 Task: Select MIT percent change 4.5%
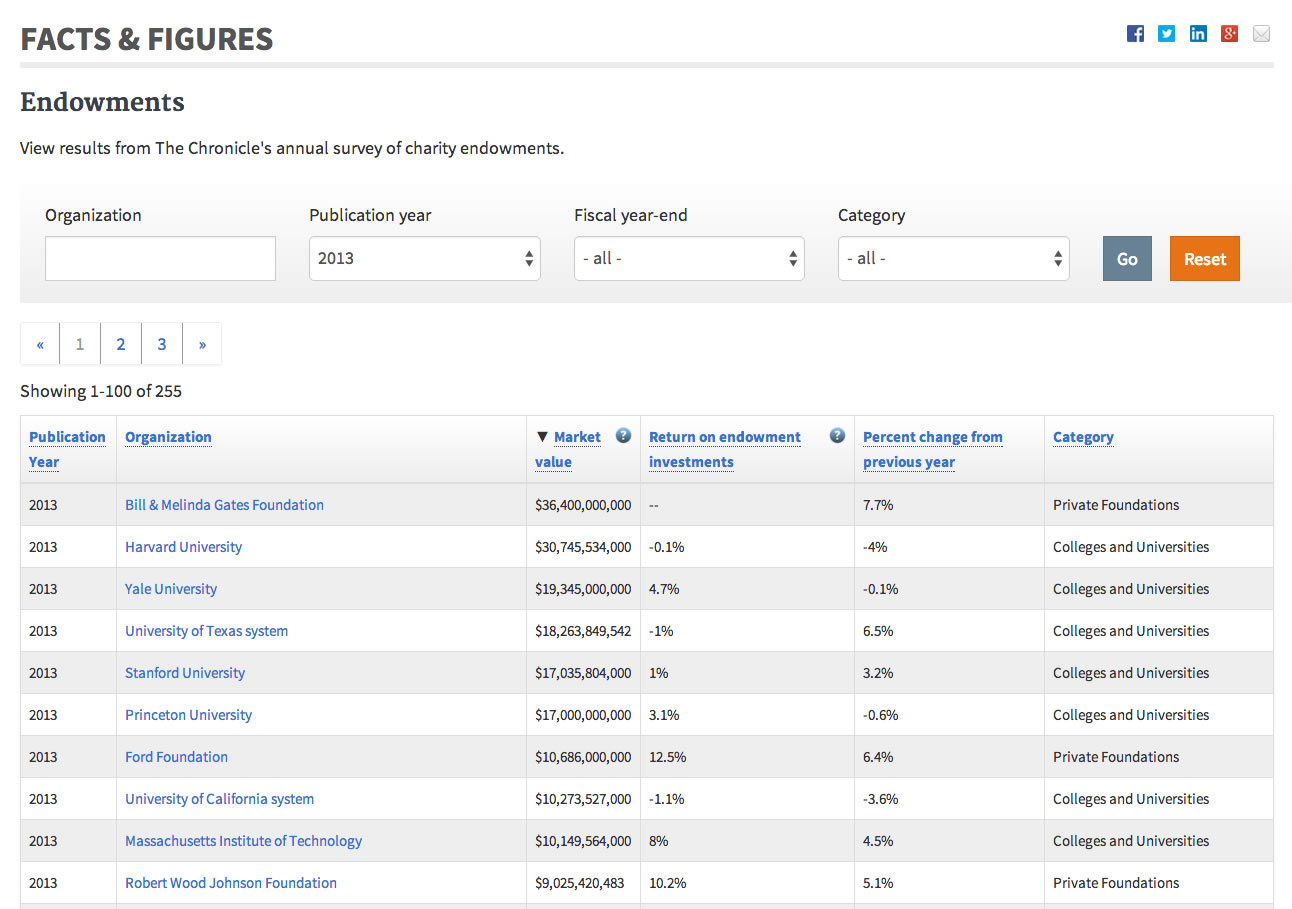coord(878,841)
